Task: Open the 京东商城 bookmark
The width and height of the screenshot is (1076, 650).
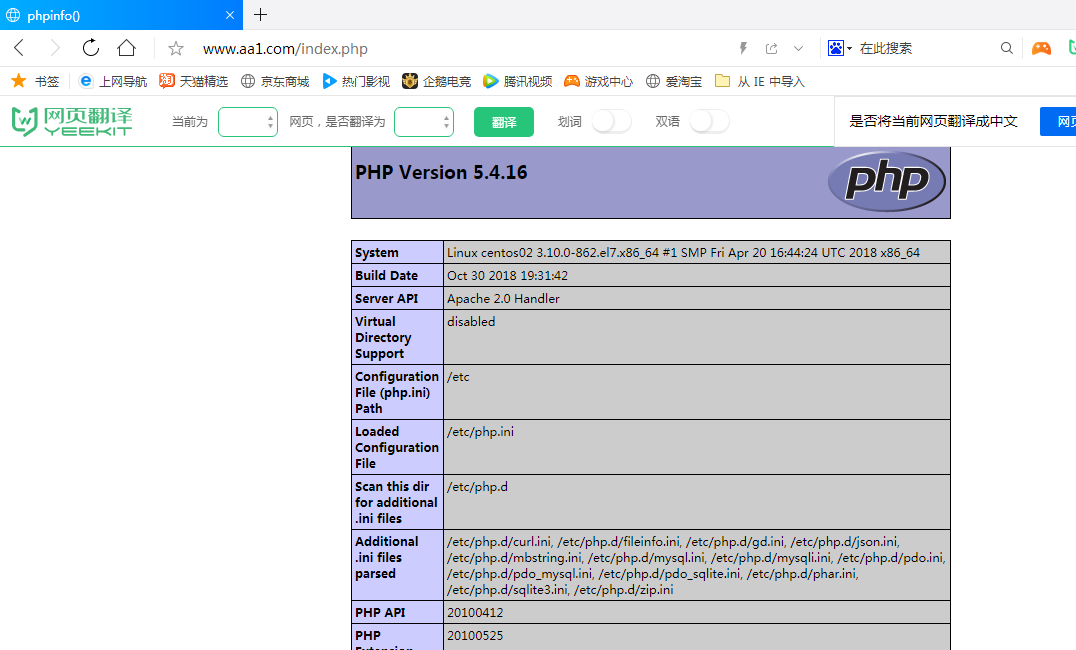Action: [x=275, y=81]
